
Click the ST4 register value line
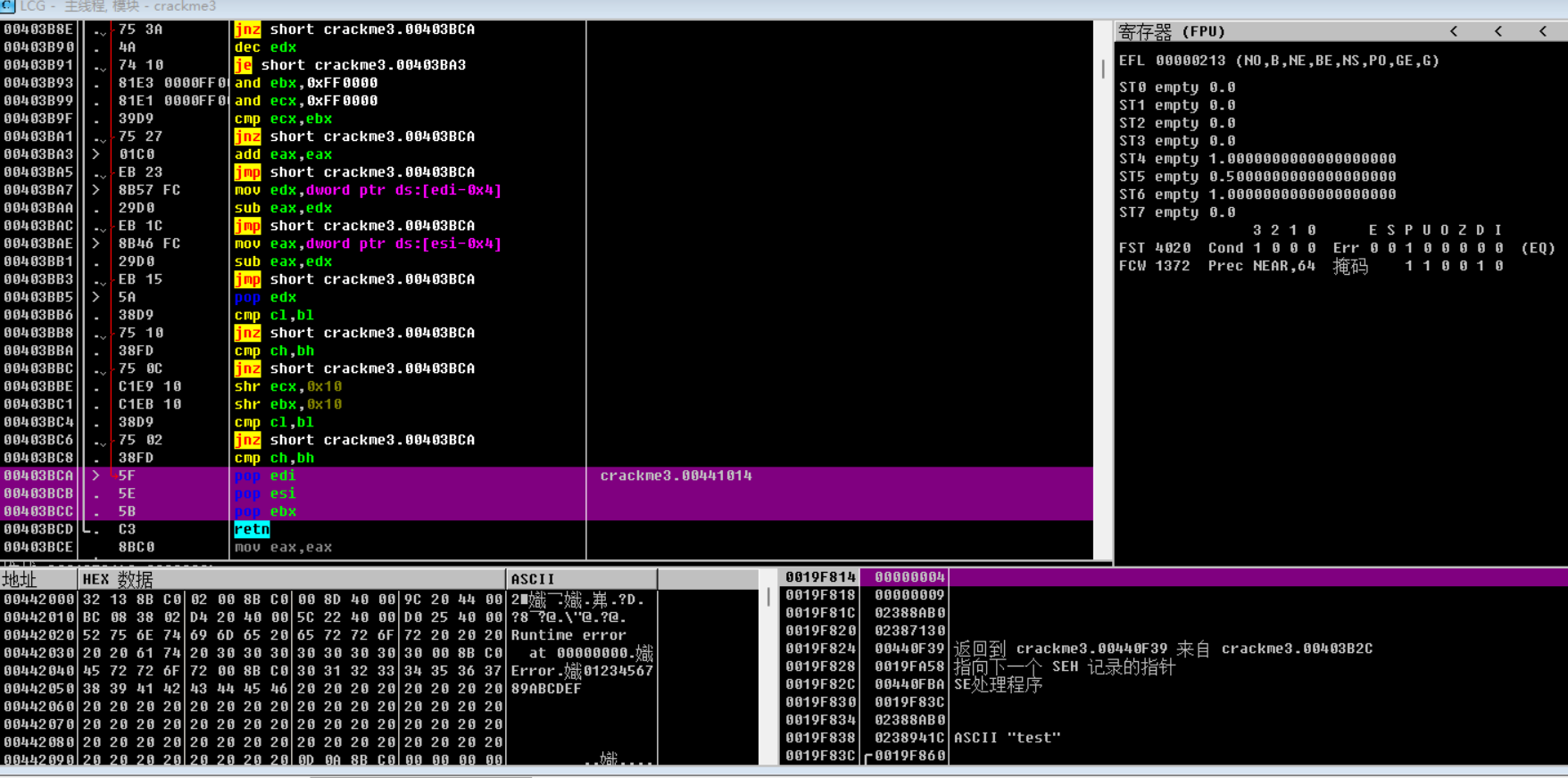click(x=1257, y=159)
